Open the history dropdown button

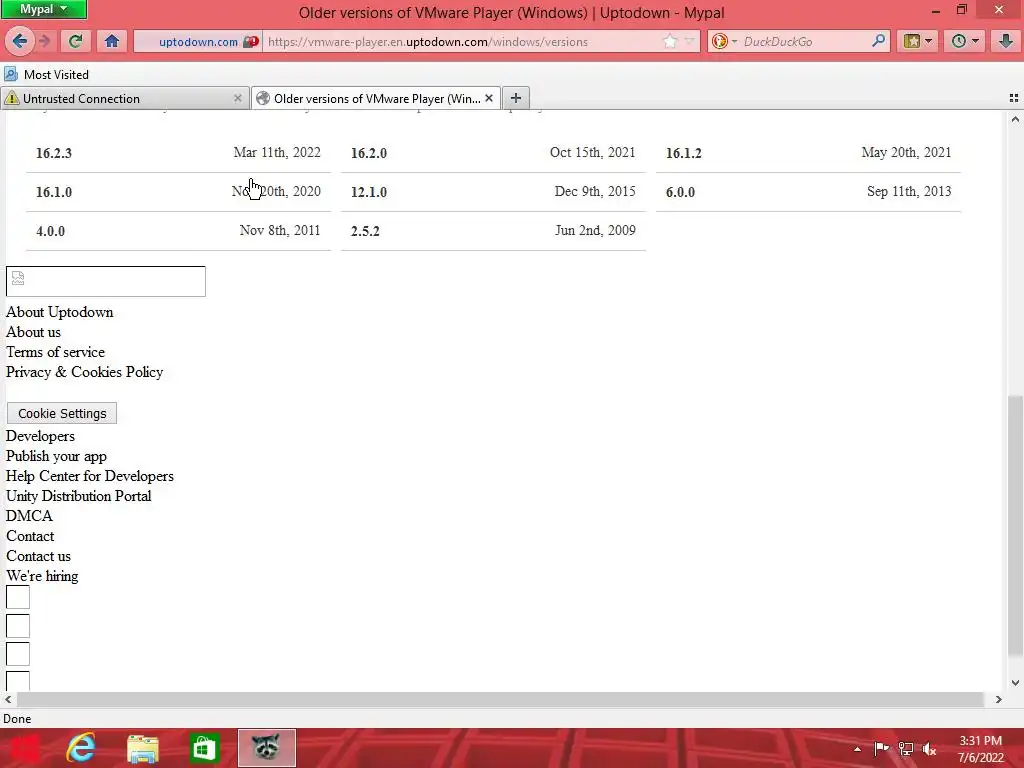(965, 41)
